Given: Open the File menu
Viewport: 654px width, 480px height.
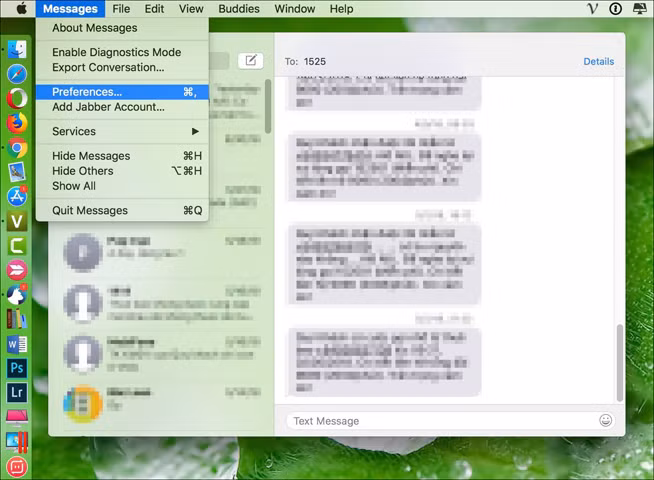Looking at the screenshot, I should pyautogui.click(x=121, y=8).
